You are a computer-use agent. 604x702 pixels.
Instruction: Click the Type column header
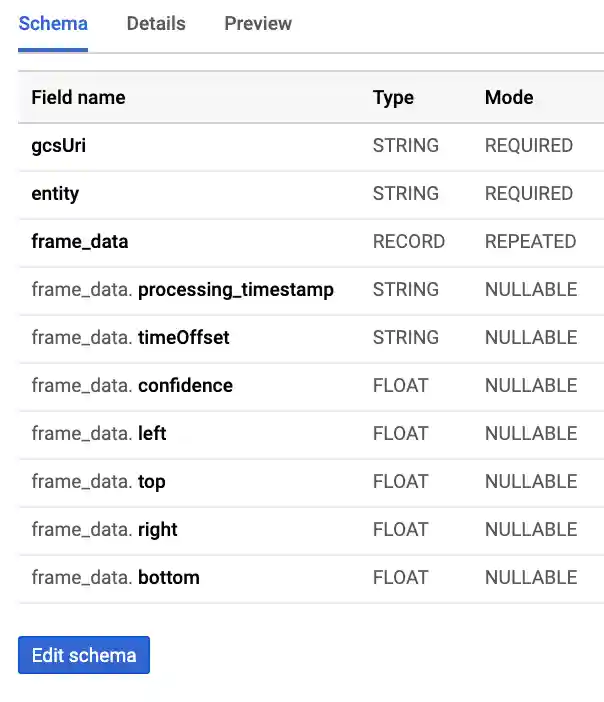click(x=393, y=98)
